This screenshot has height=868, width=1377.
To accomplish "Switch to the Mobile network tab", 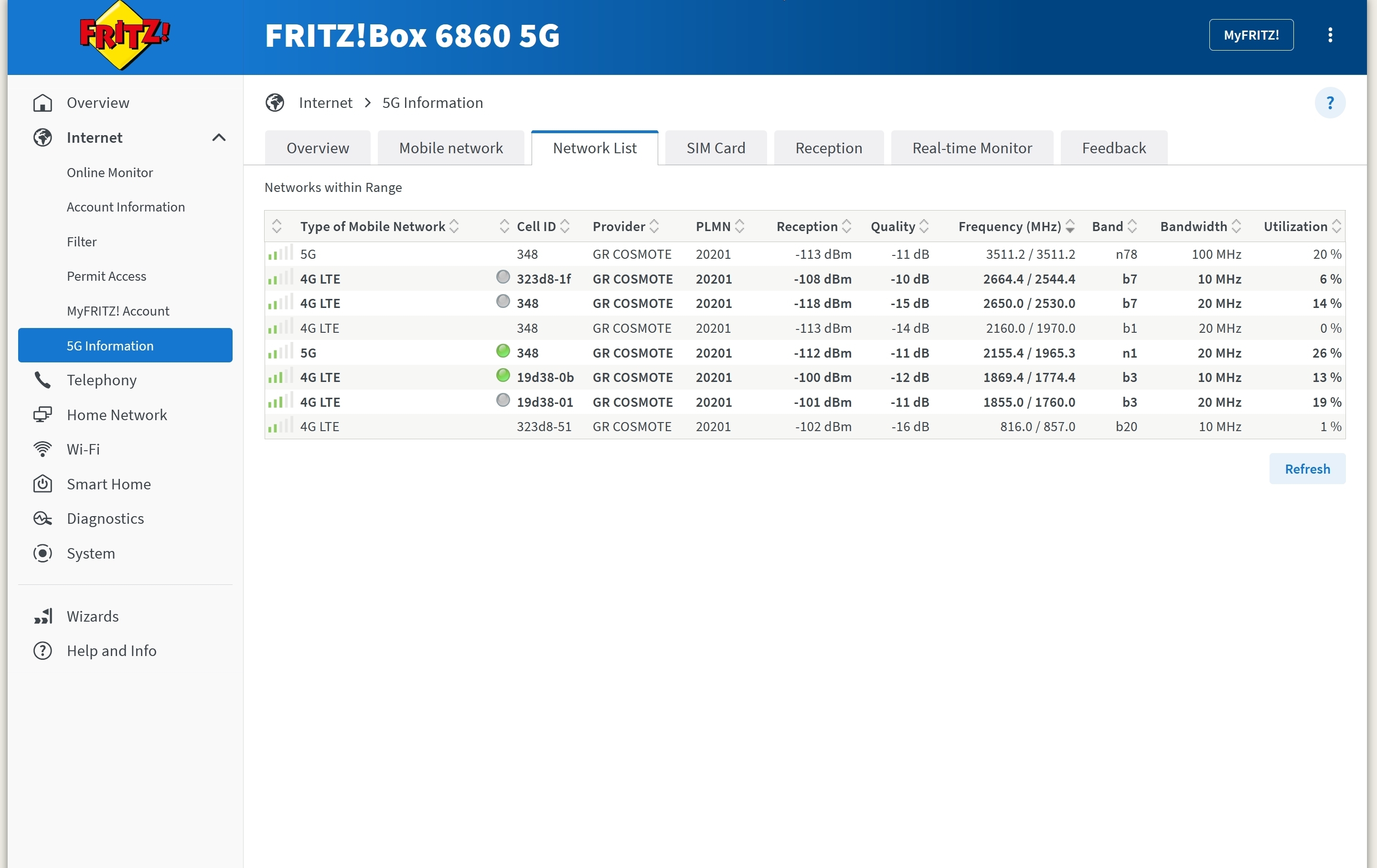I will tap(450, 148).
